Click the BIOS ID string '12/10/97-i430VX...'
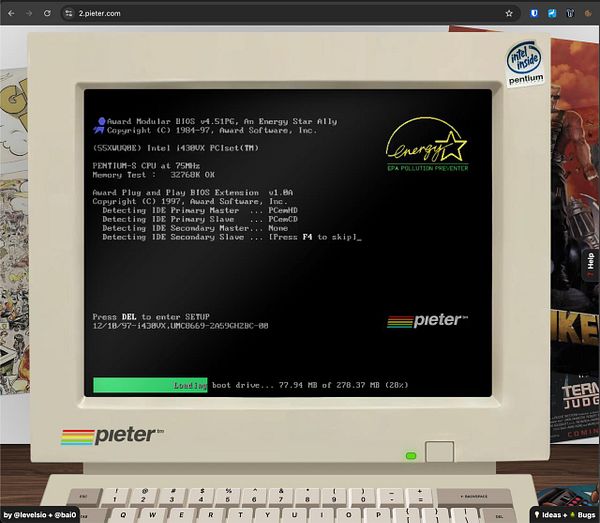 (180, 326)
